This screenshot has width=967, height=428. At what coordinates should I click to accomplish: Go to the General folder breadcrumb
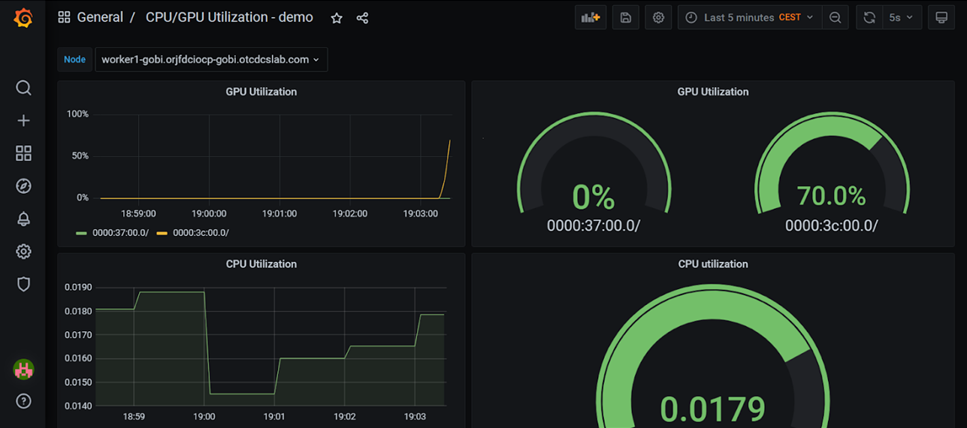click(x=100, y=18)
